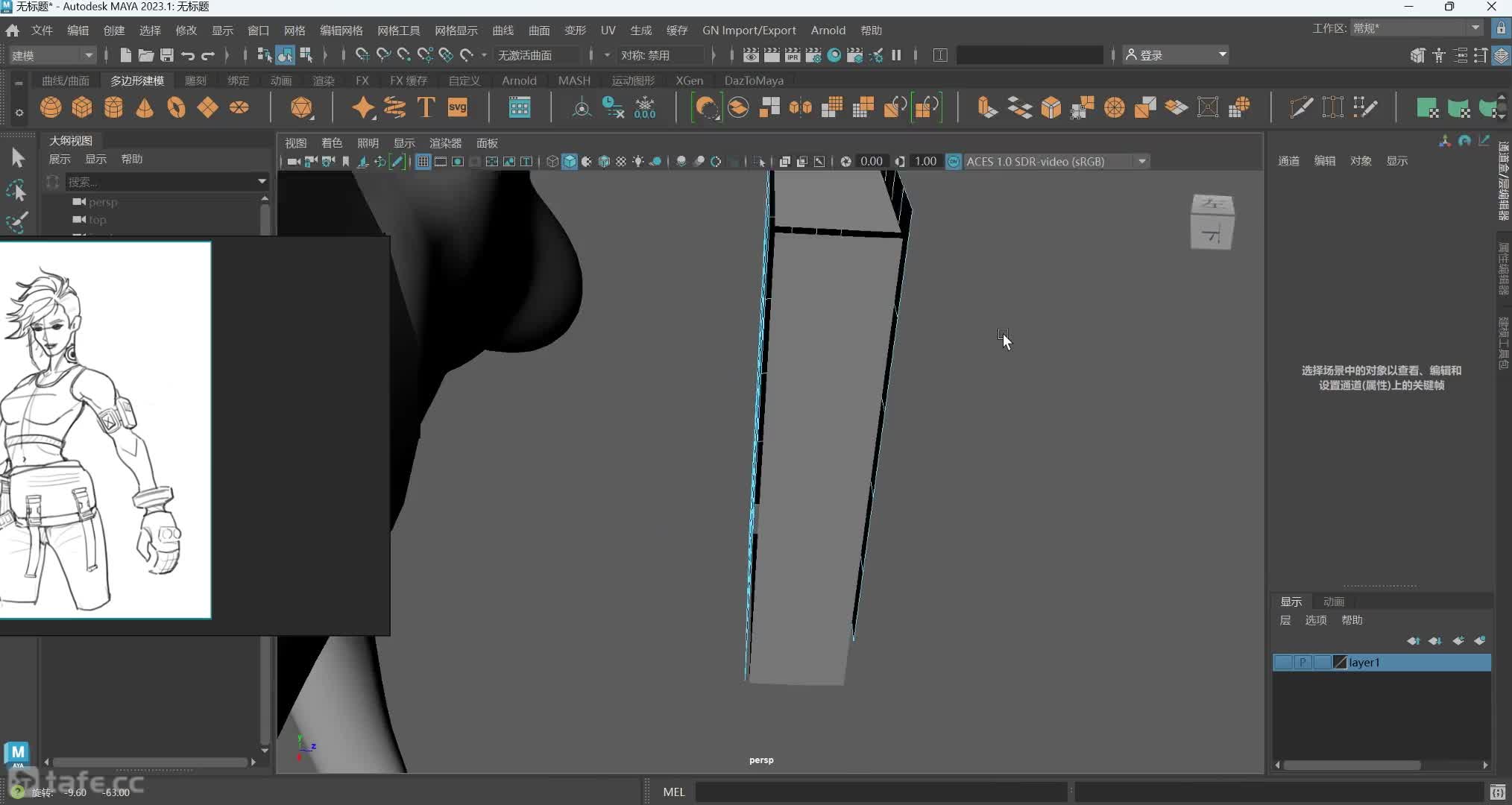Open layer editor 选项 menu
Screen dimensions: 1512x805
[1316, 620]
